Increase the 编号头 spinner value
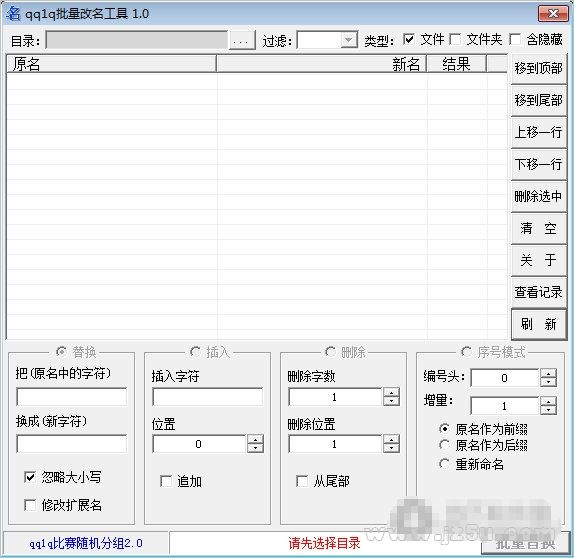Screen dimensions: 574x558 click(548, 373)
